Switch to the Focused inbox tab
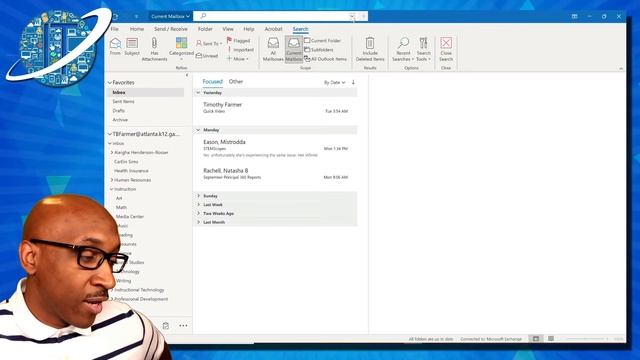The image size is (640, 360). point(212,82)
